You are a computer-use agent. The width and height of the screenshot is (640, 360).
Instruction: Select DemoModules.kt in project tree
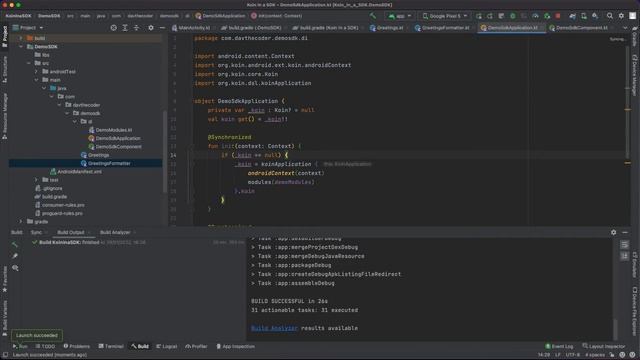tap(110, 130)
